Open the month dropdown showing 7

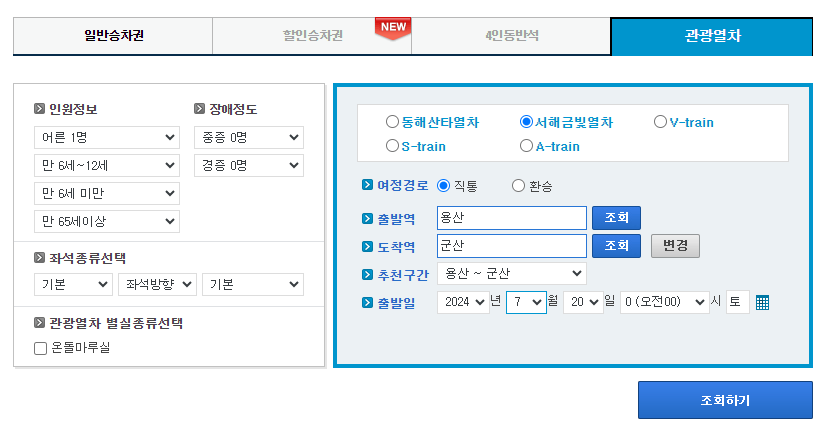[526, 302]
